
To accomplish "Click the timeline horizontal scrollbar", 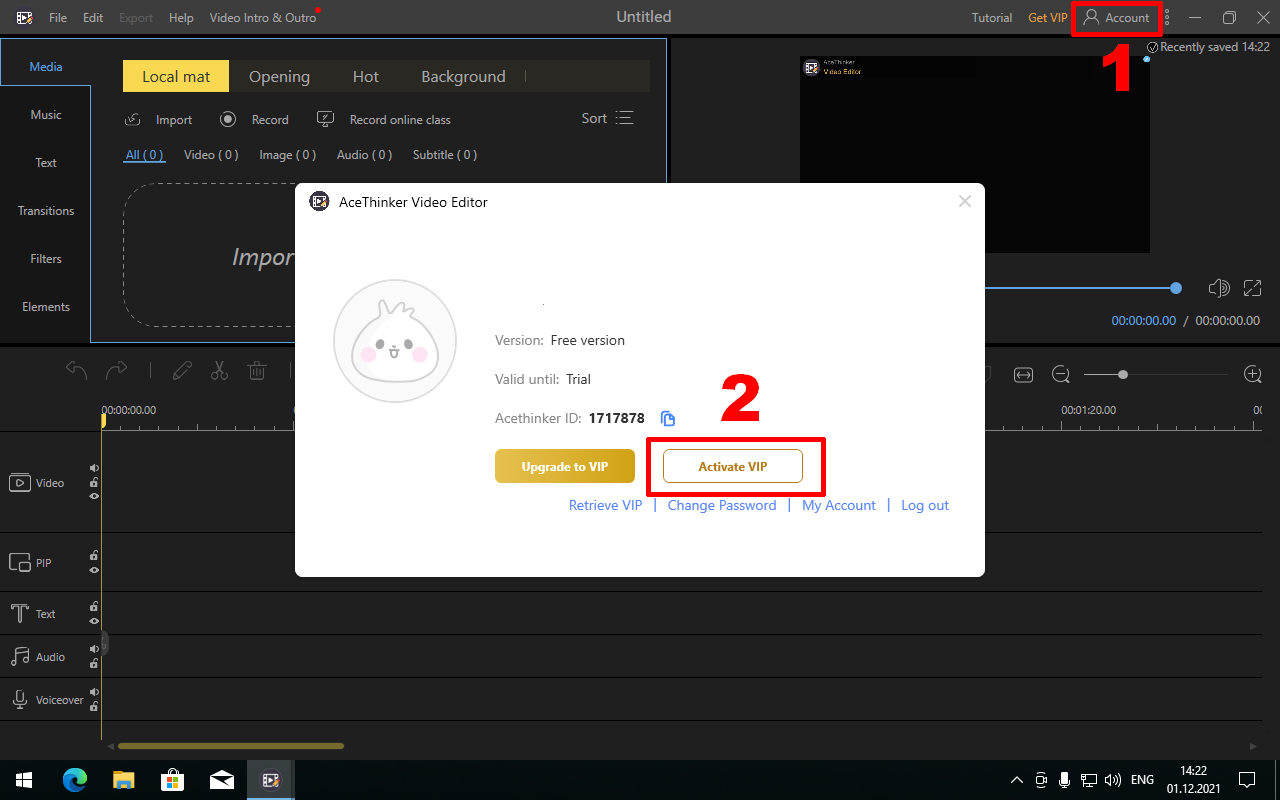I will [231, 746].
